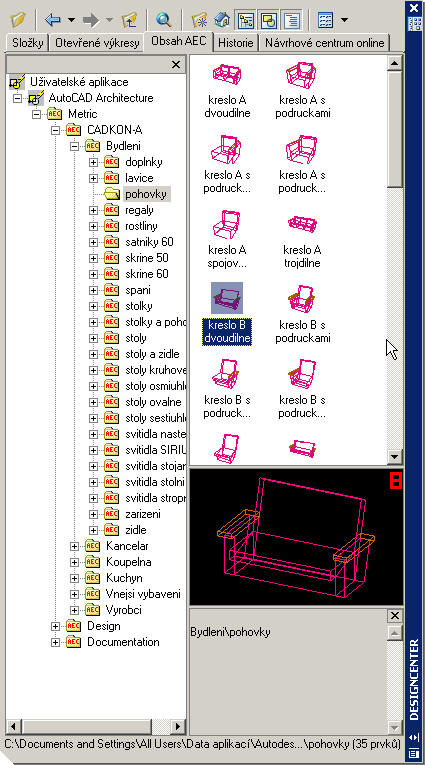Expand the Kuchyn tree folder
Screen dimensions: 425x765
74,578
